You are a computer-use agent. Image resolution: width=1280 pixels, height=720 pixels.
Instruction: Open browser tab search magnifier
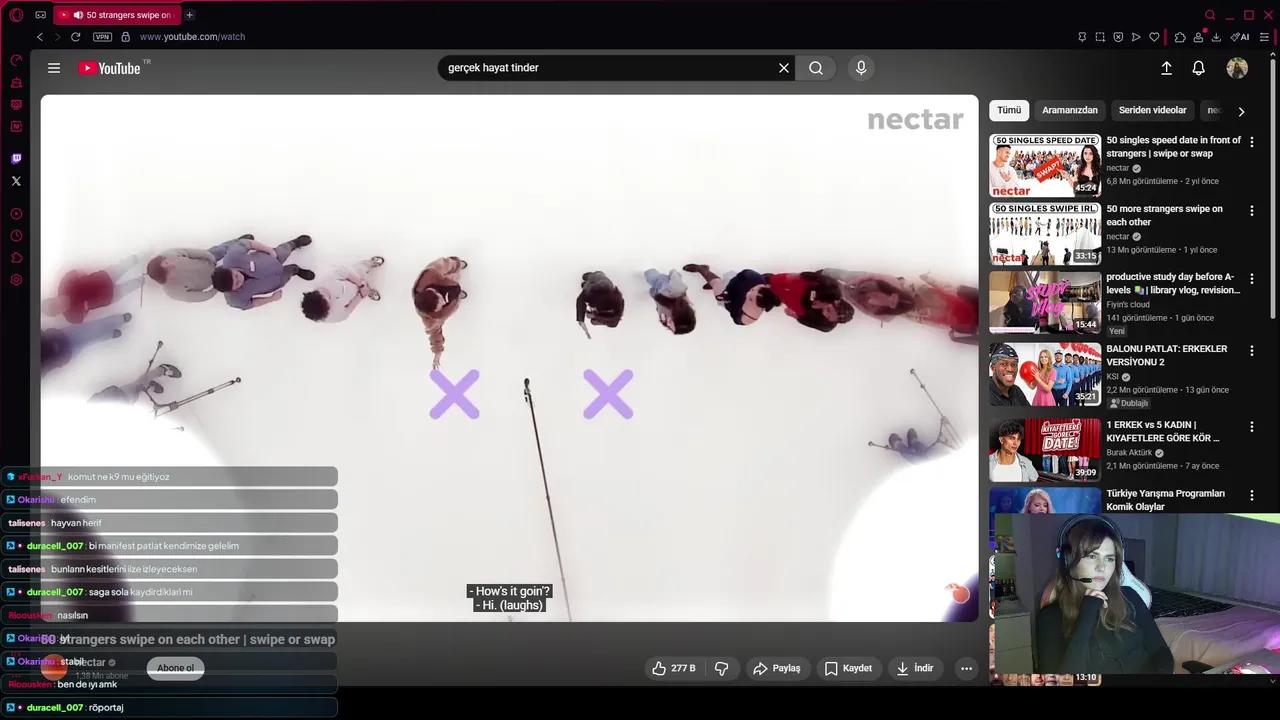tap(1210, 15)
